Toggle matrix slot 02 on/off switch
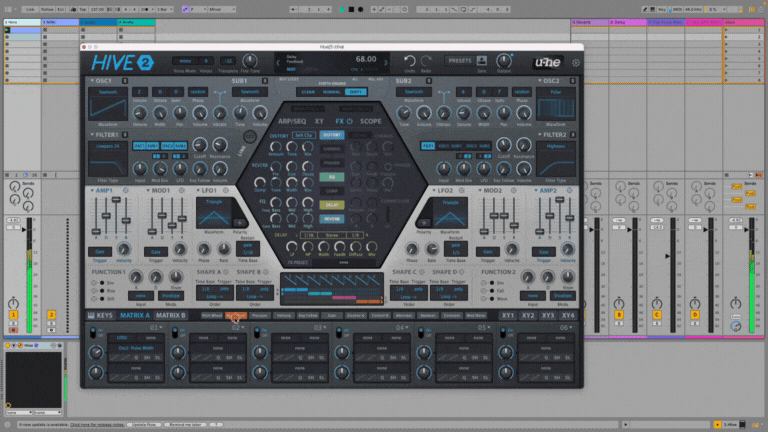The height and width of the screenshot is (432, 768). (x=175, y=333)
